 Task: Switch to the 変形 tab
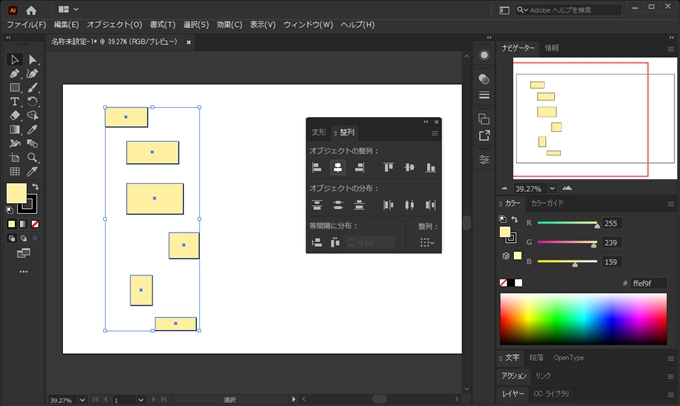tap(319, 132)
